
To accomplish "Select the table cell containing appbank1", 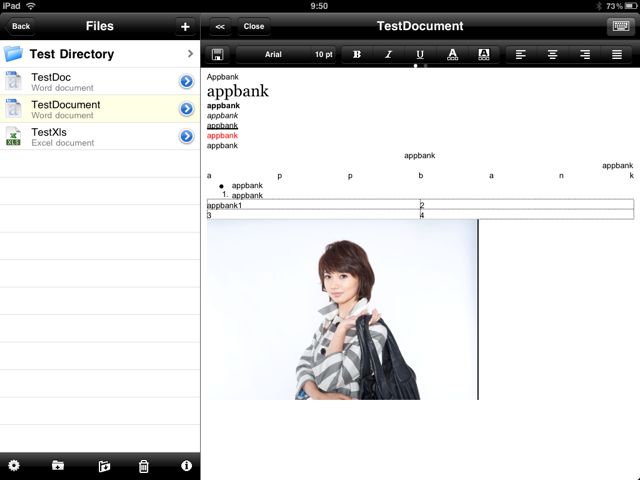I will (x=313, y=205).
